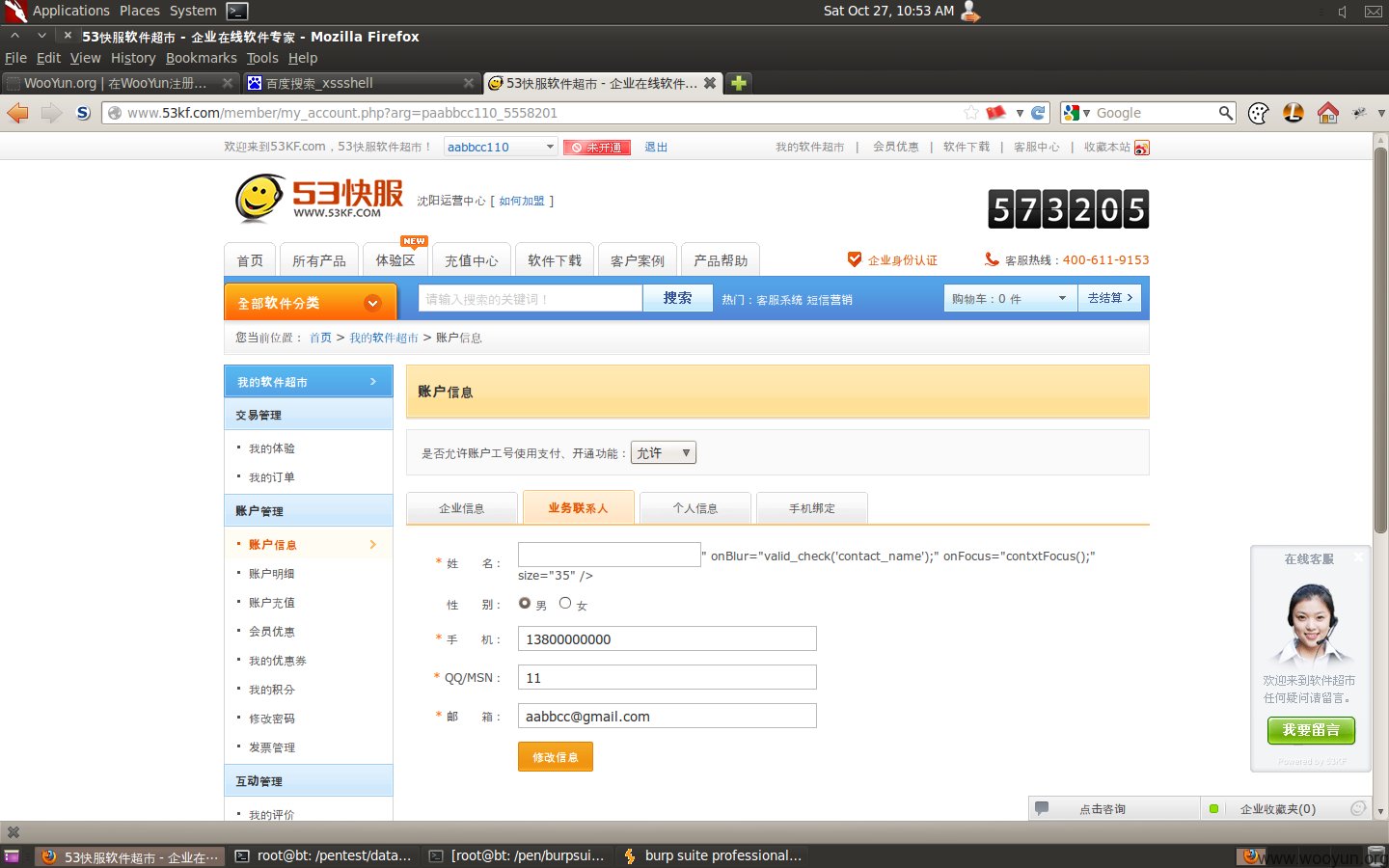1389x868 pixels.
Task: Click the 53快服 smiley logo
Action: pyautogui.click(x=259, y=198)
